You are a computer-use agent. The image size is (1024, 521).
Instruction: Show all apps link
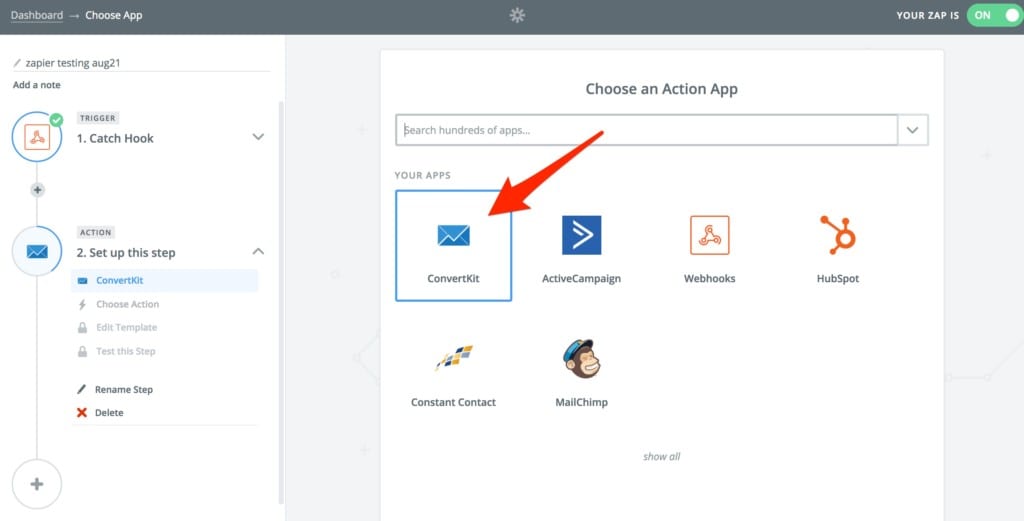coord(662,457)
